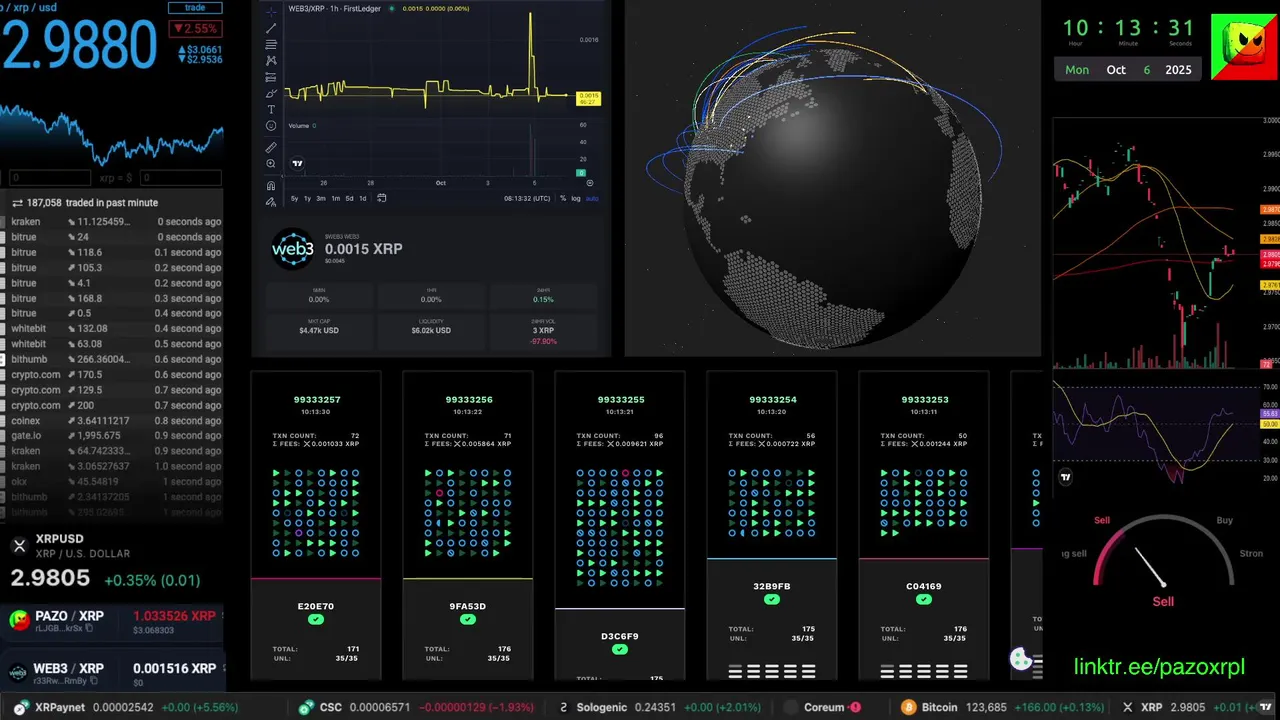
Task: Set chart range to 5d
Action: coord(350,198)
